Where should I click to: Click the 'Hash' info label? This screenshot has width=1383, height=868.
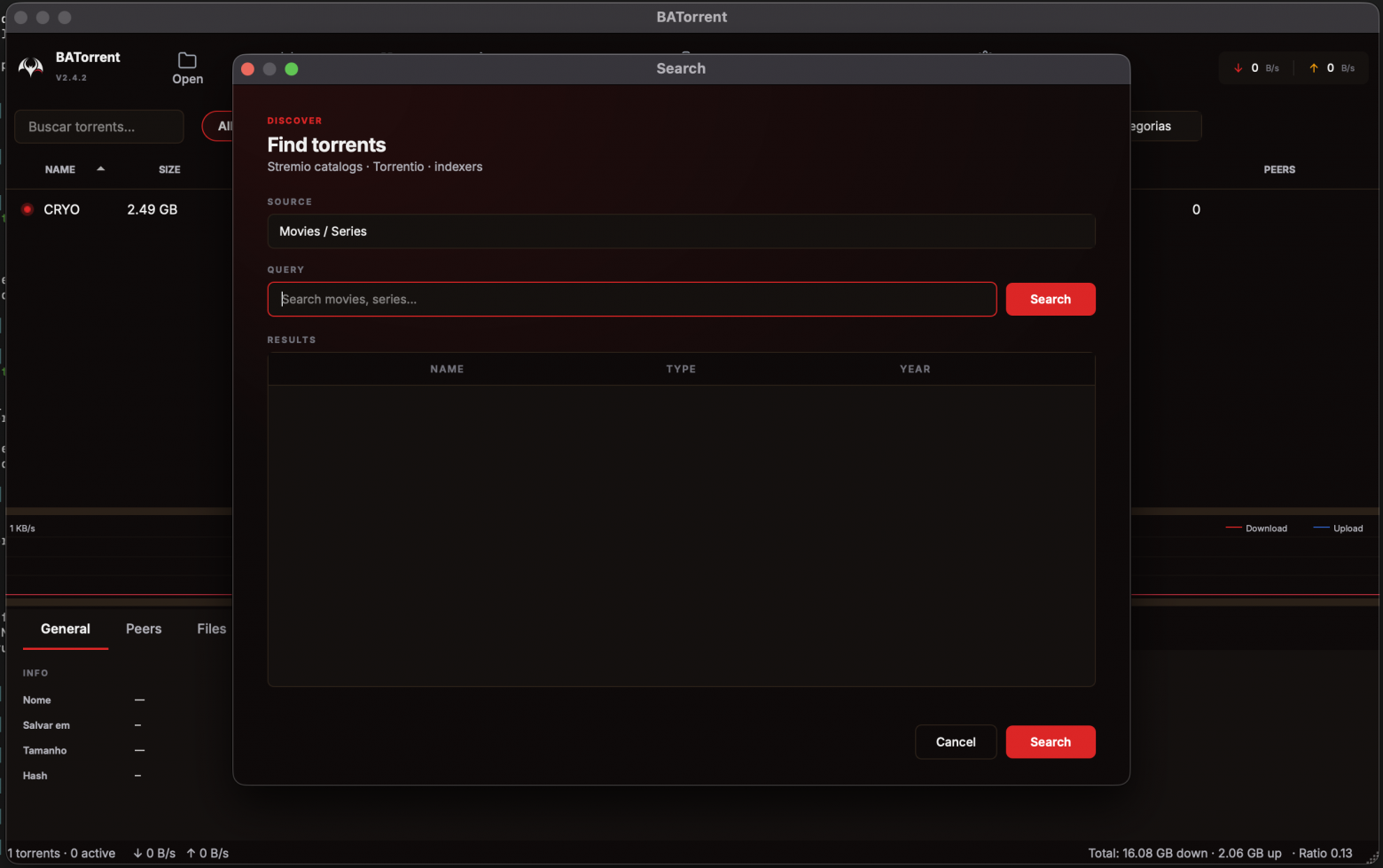tap(35, 776)
